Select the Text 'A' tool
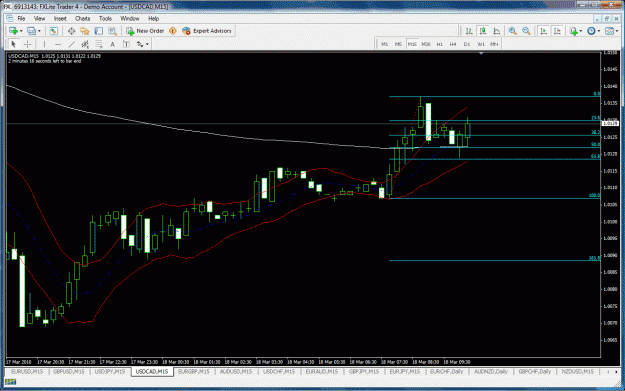 pos(112,44)
